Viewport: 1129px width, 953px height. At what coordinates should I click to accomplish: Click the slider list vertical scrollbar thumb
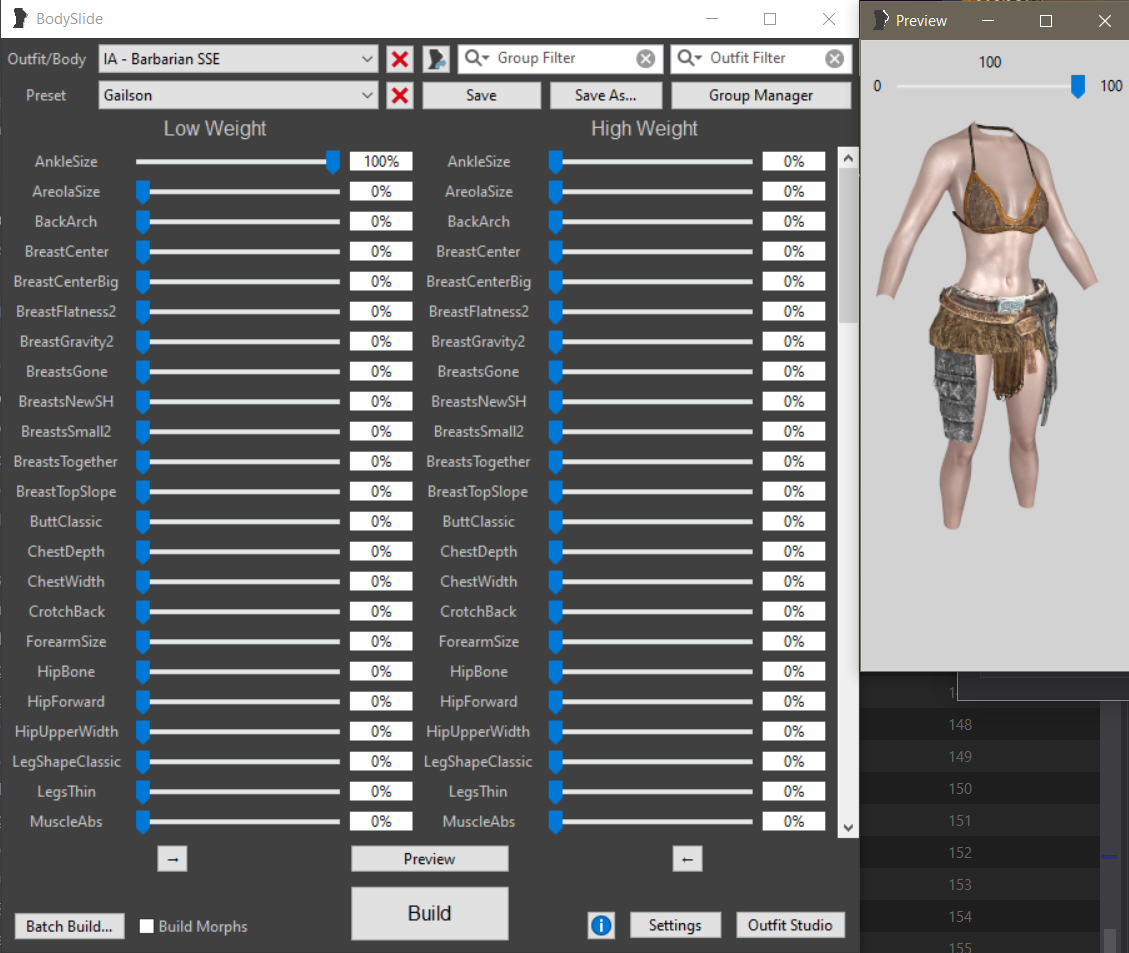848,245
